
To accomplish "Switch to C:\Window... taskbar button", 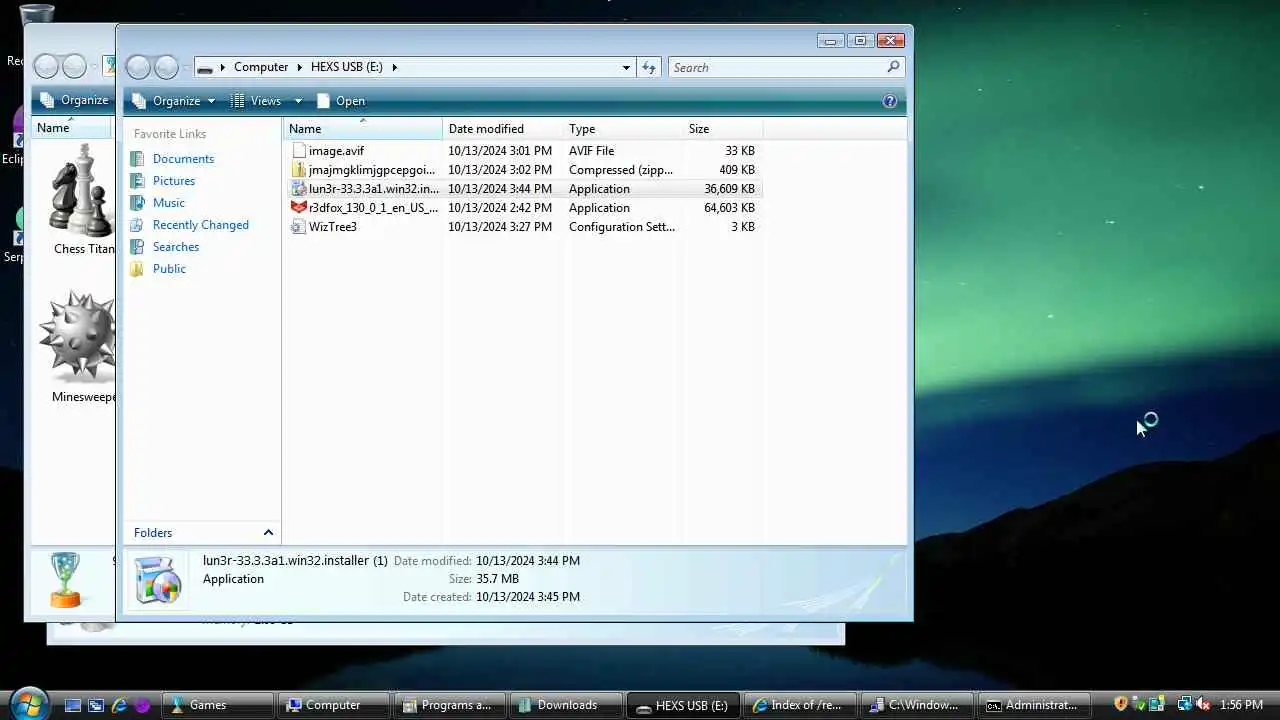I will click(917, 705).
